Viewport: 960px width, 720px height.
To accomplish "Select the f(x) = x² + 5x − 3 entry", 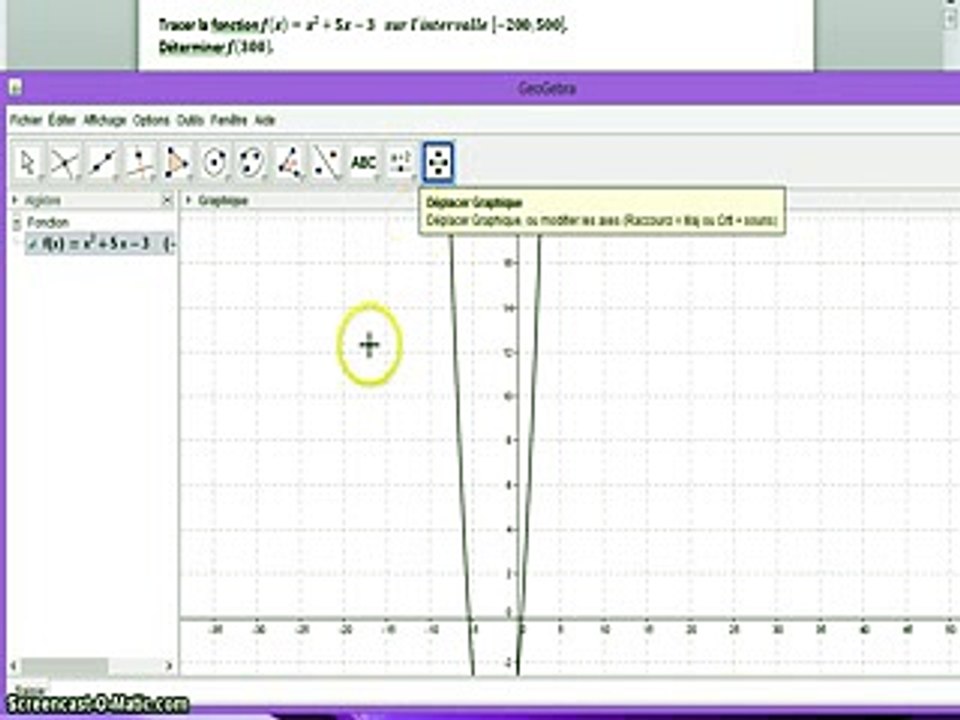I will (x=100, y=244).
